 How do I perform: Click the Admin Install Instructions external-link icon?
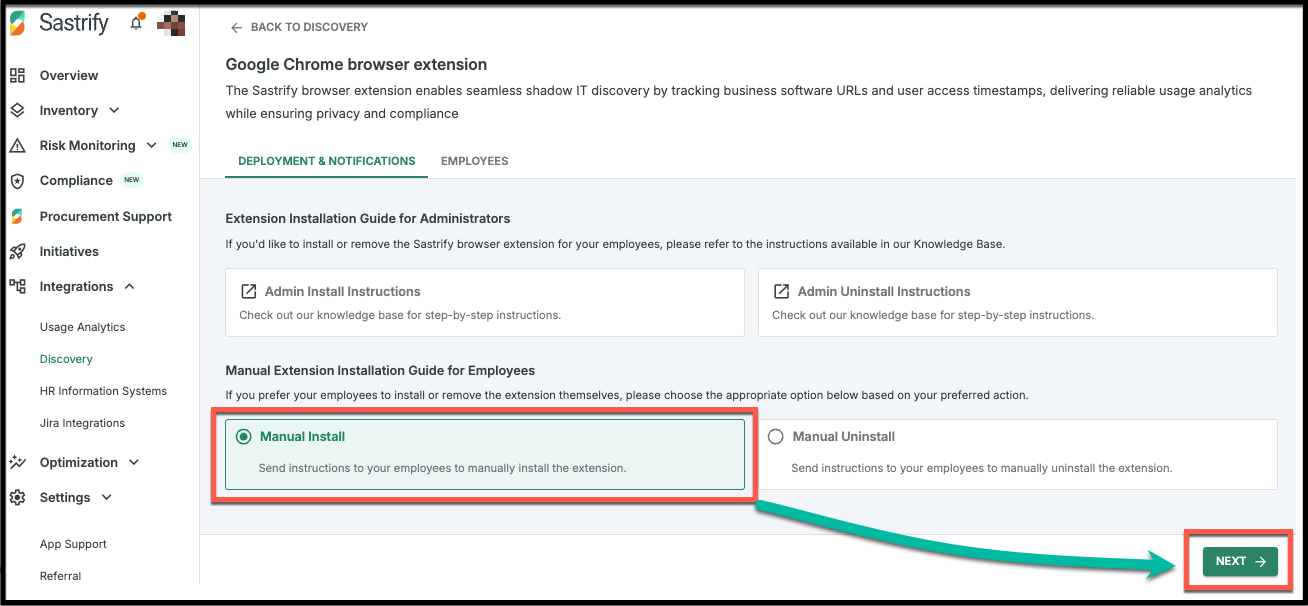click(249, 292)
